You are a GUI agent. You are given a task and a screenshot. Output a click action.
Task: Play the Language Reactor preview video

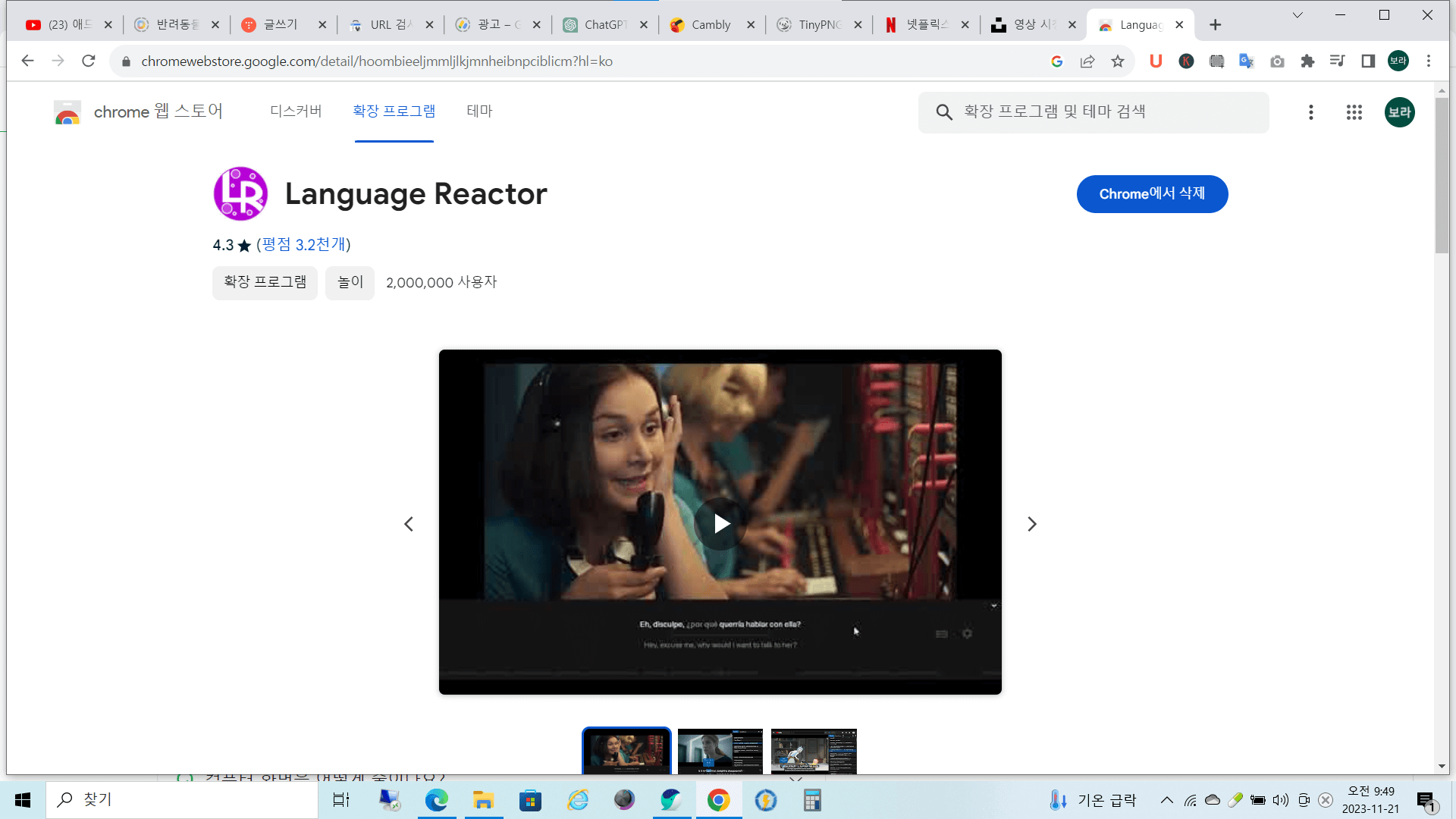pos(720,523)
